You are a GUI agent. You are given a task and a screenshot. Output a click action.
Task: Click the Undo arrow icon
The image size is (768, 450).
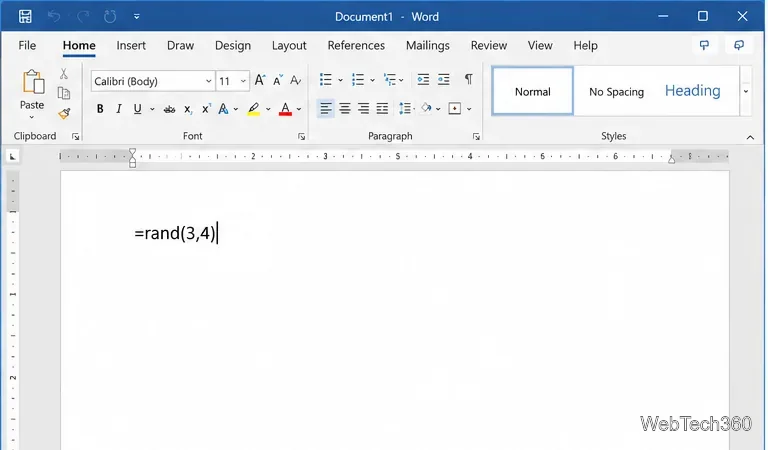tap(54, 17)
